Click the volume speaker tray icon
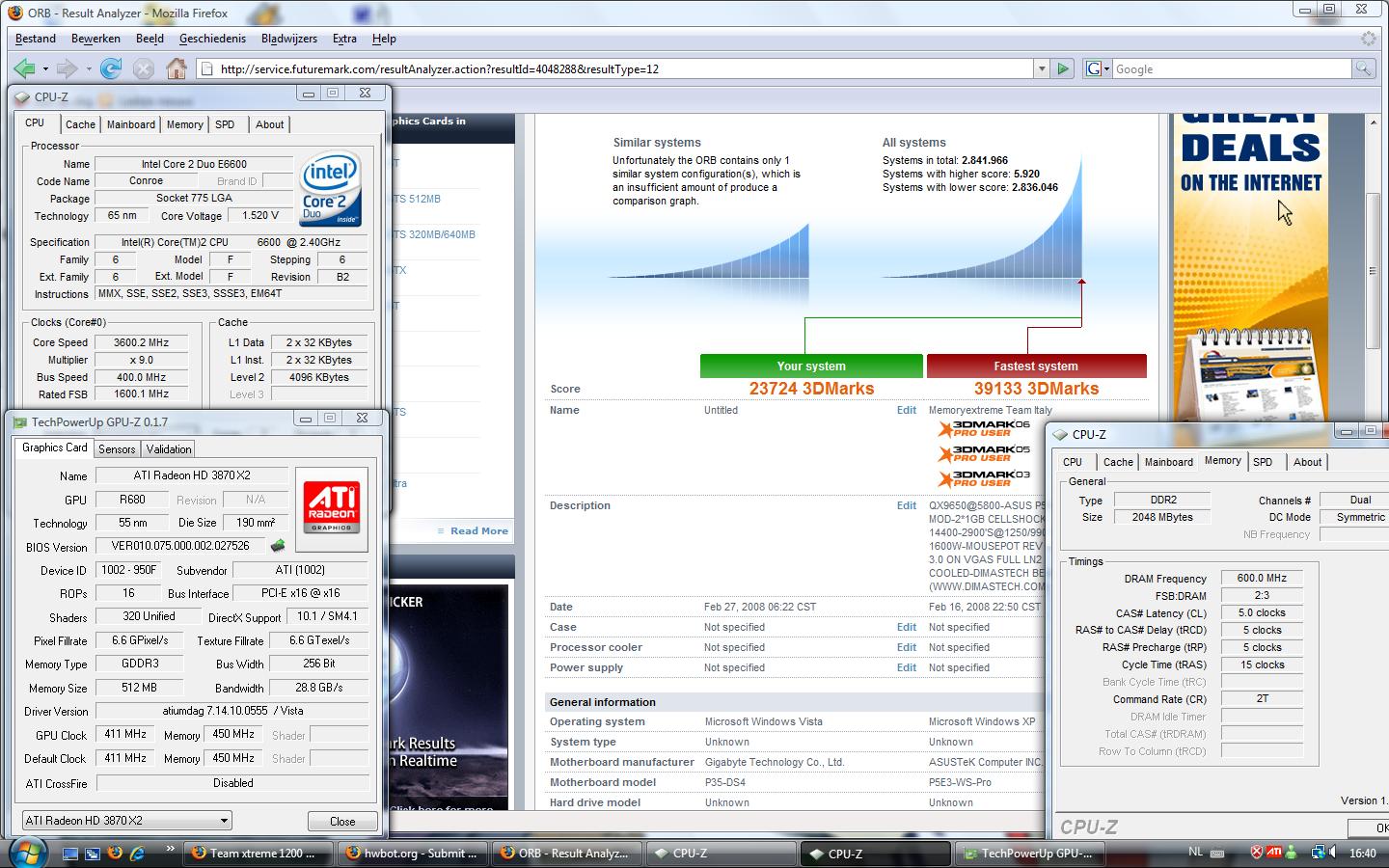This screenshot has width=1389, height=868. pos(1335,853)
